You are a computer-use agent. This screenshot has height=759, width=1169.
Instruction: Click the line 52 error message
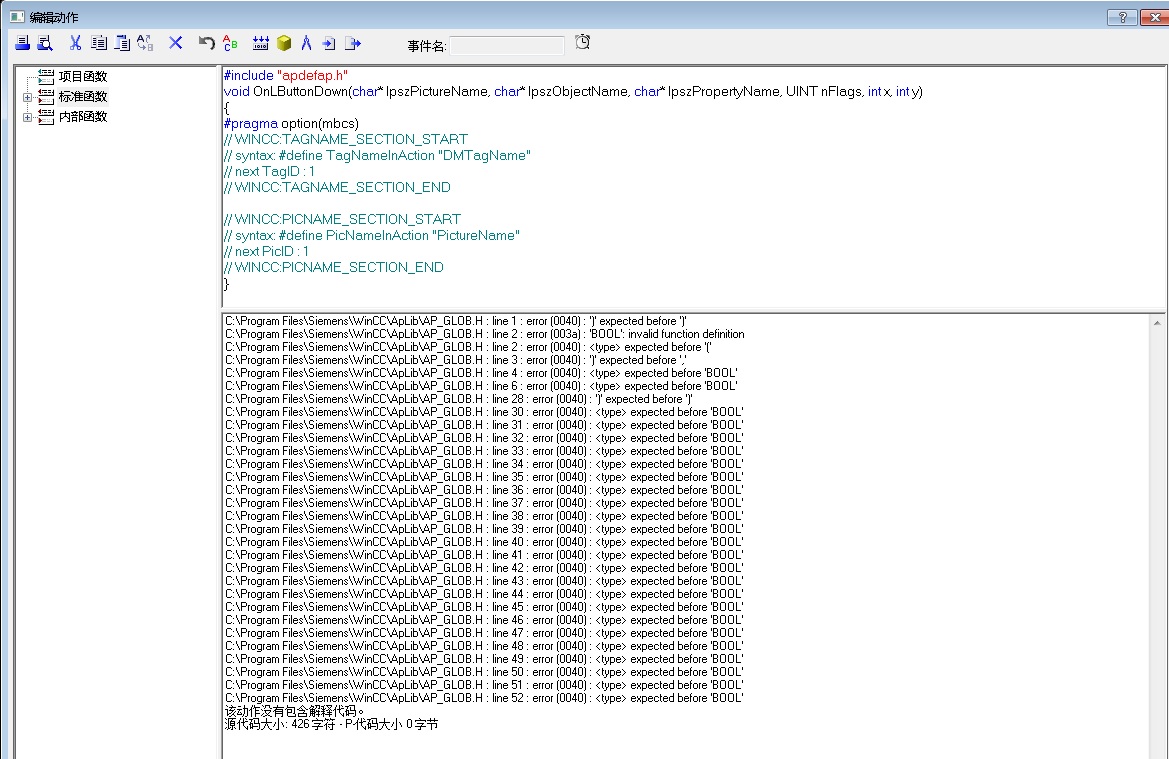[x=484, y=698]
